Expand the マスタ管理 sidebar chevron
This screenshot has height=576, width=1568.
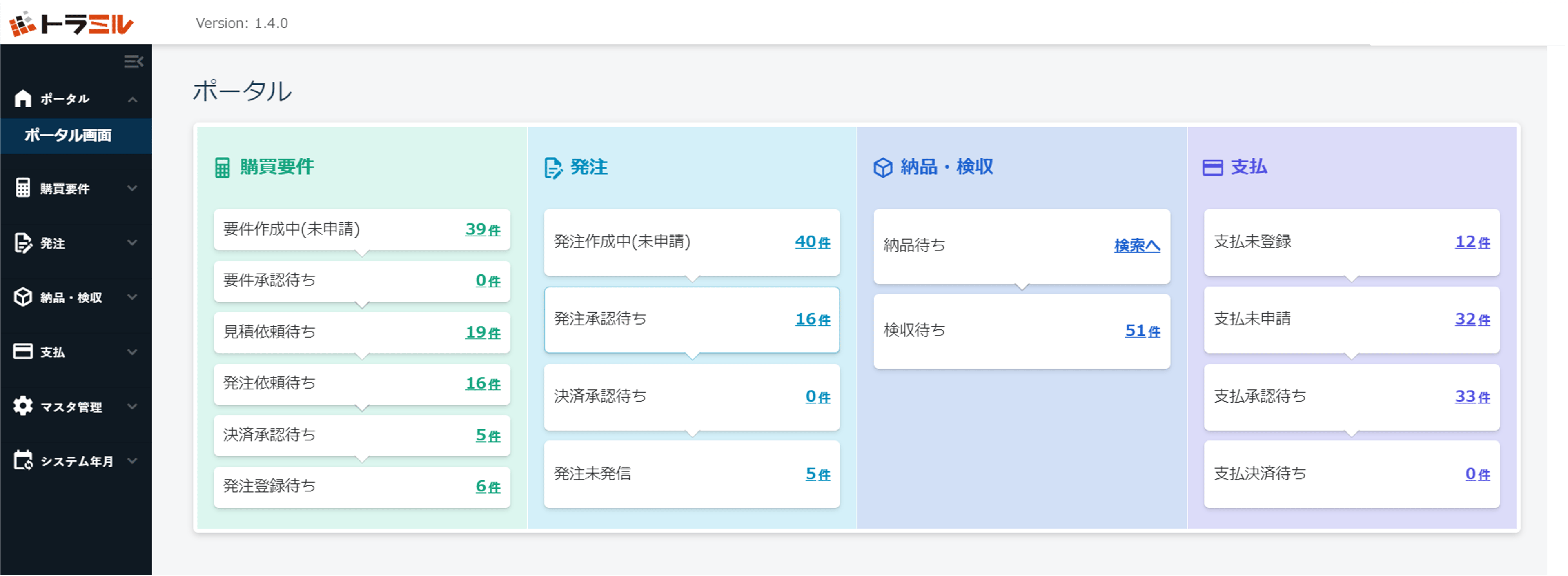(x=132, y=406)
